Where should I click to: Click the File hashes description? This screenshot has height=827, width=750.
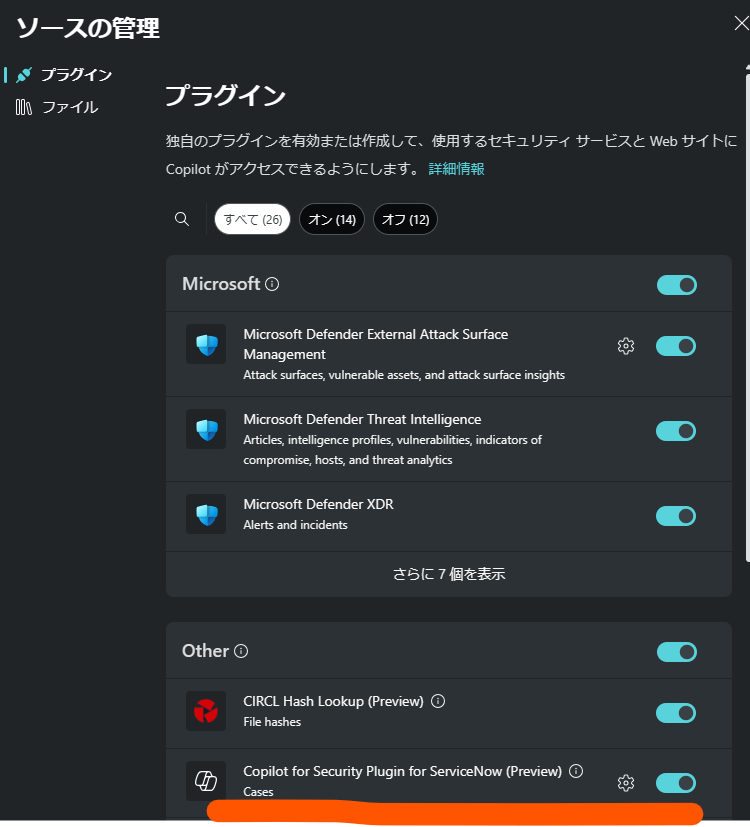click(x=272, y=722)
